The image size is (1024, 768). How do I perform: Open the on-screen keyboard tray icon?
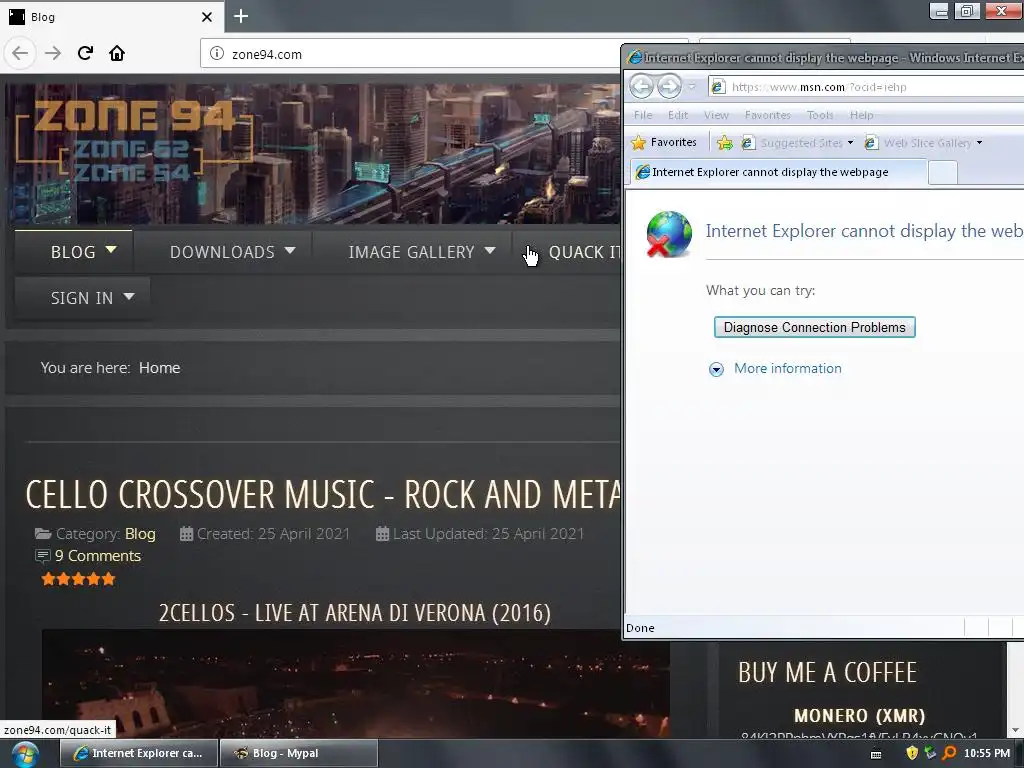click(x=876, y=754)
